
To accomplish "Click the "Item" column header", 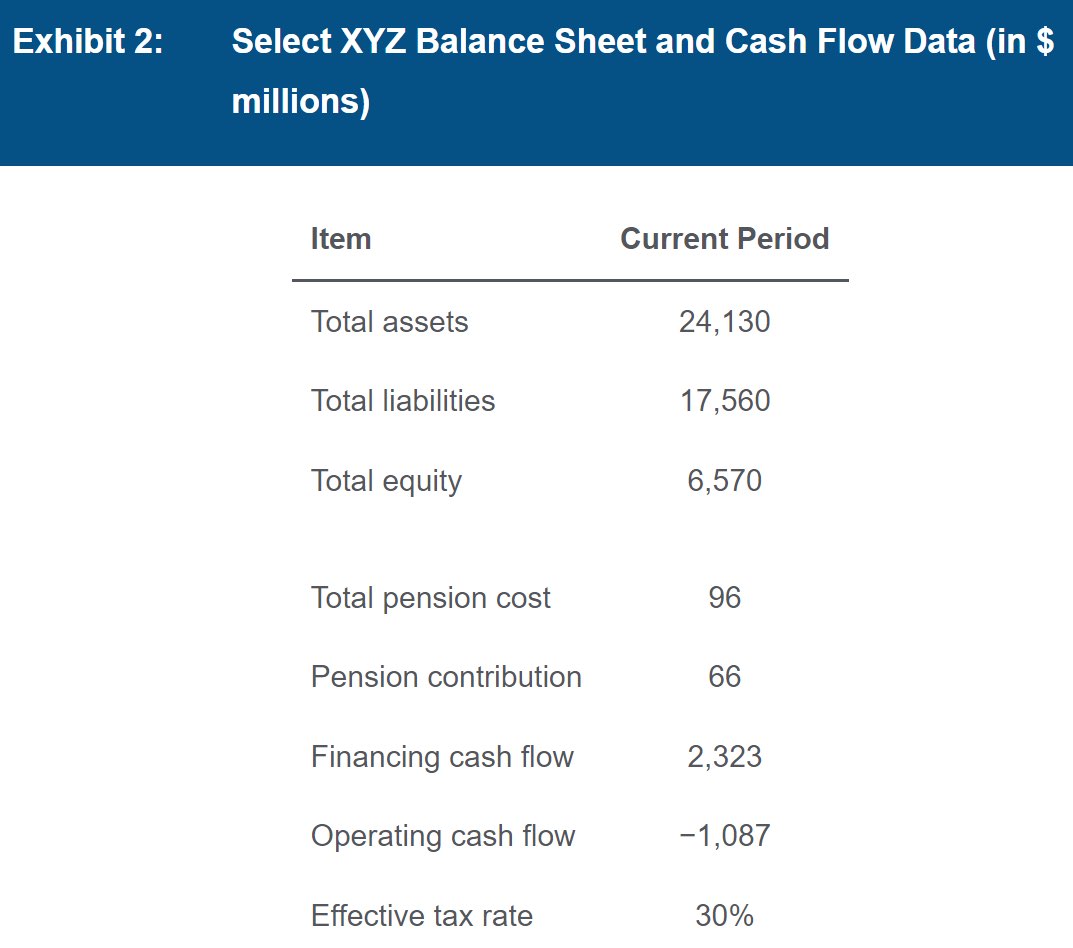I will pos(341,239).
